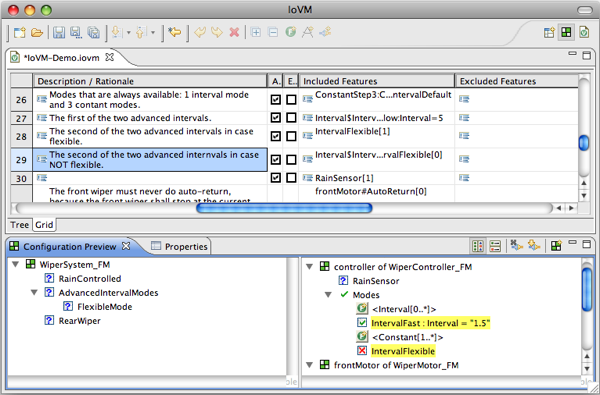Screen dimensions: 600x395
Task: Click the right pane's vertical scrollbar thumb
Action: pyautogui.click(x=587, y=290)
